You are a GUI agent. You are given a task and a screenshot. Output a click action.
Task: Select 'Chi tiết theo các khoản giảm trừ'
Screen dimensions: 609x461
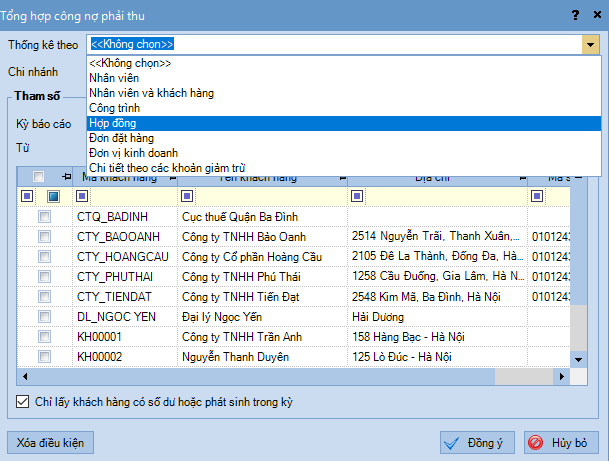tap(167, 167)
